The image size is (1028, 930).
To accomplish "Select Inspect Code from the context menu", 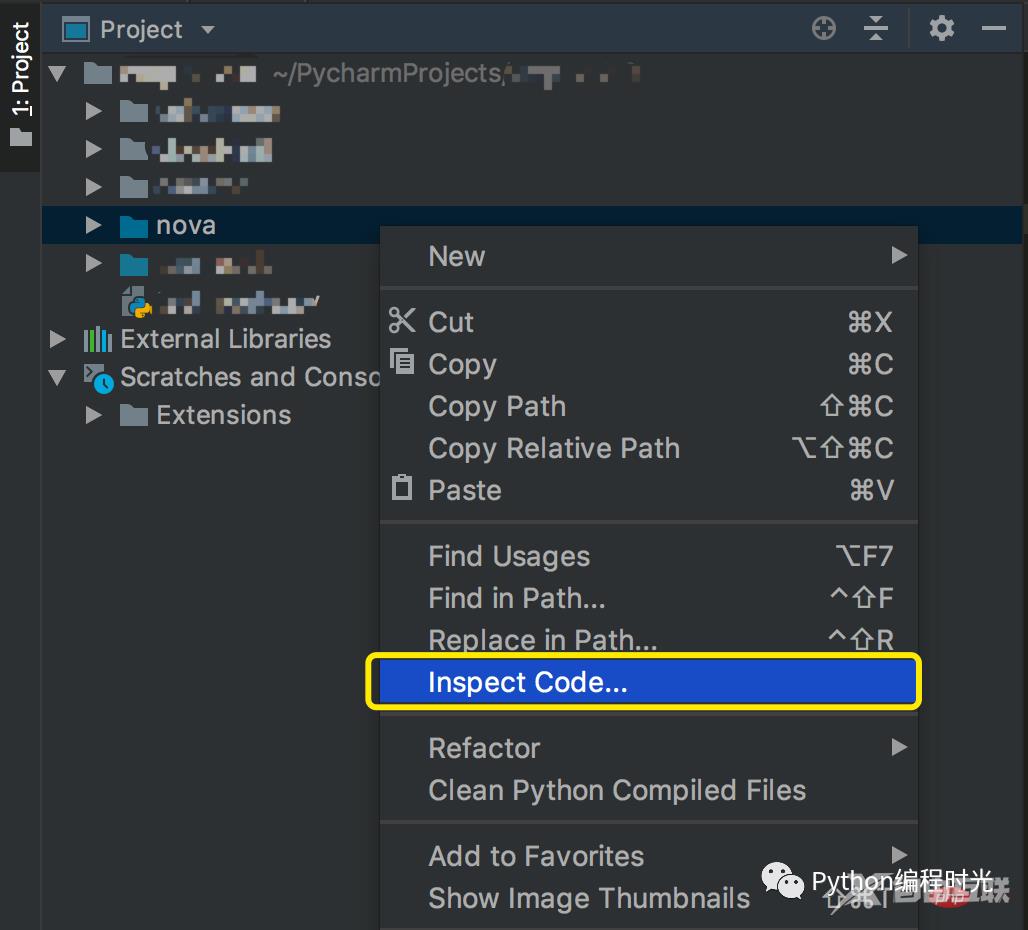I will coord(528,682).
